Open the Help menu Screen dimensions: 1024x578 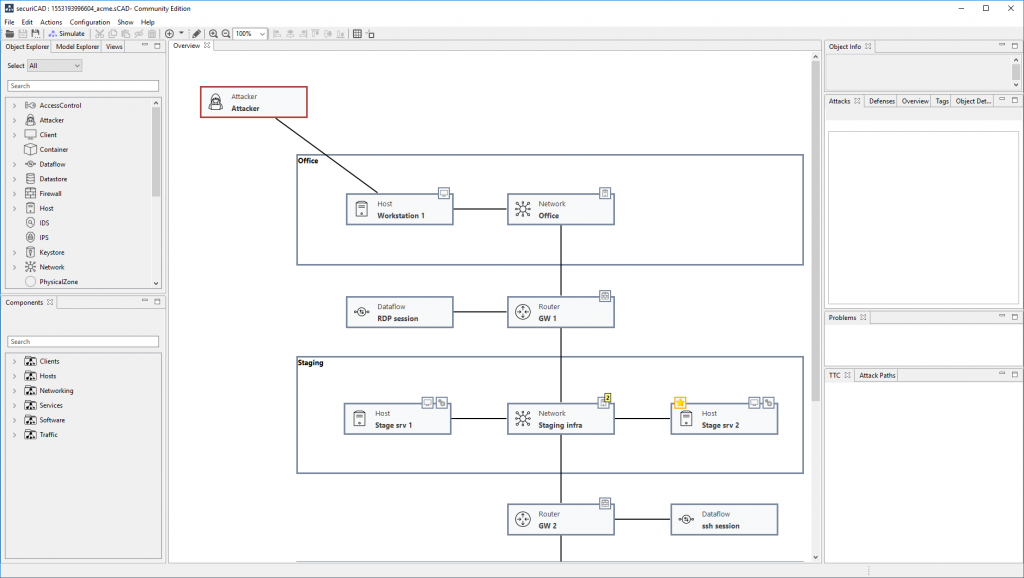coord(148,22)
